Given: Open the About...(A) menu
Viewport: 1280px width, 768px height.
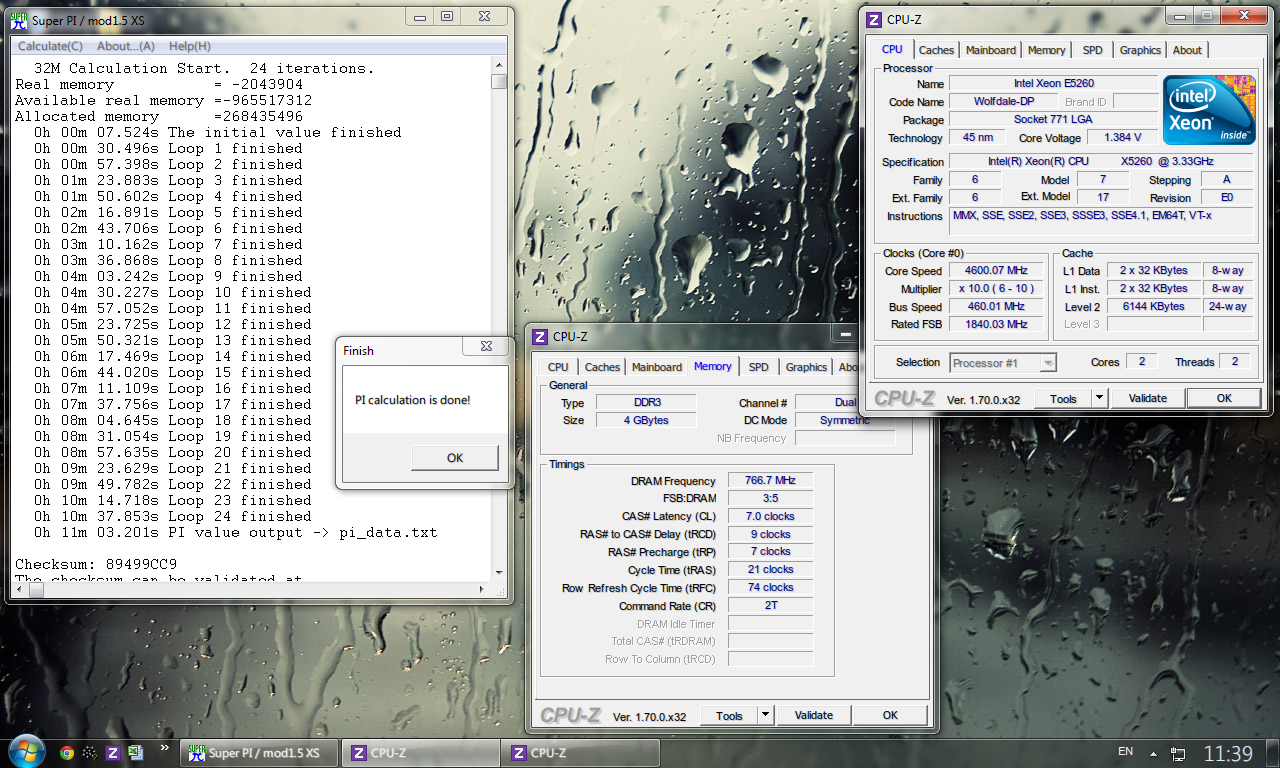Looking at the screenshot, I should [x=126, y=46].
